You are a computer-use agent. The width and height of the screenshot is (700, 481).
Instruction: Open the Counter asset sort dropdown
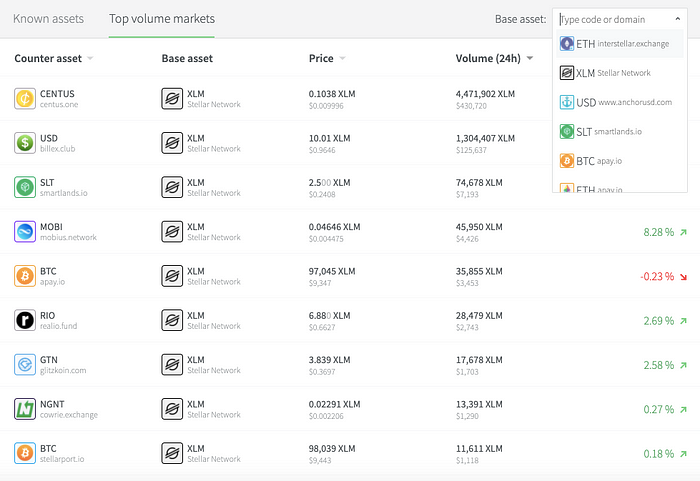pyautogui.click(x=90, y=58)
